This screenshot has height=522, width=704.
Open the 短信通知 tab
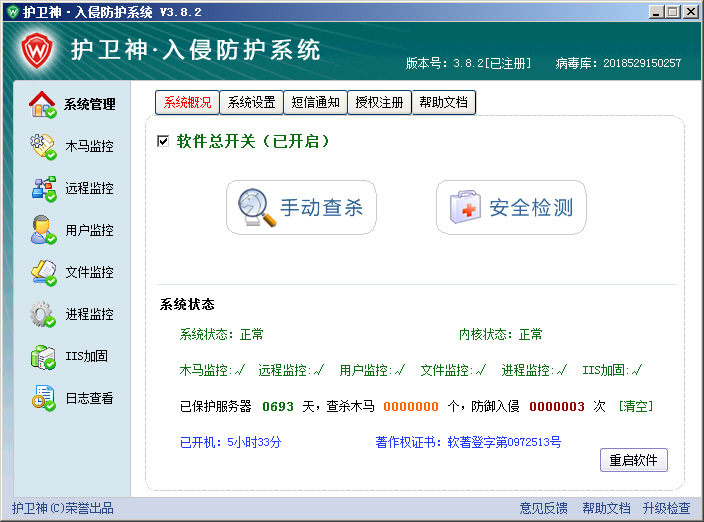pos(315,102)
